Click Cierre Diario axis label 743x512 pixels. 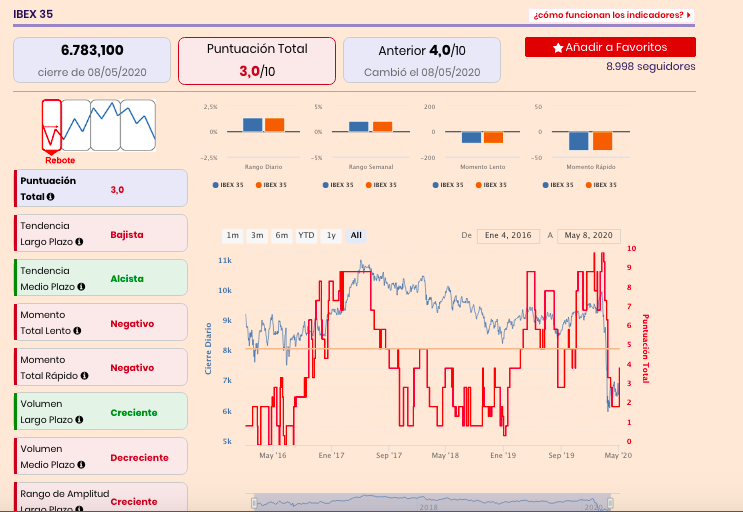(208, 349)
